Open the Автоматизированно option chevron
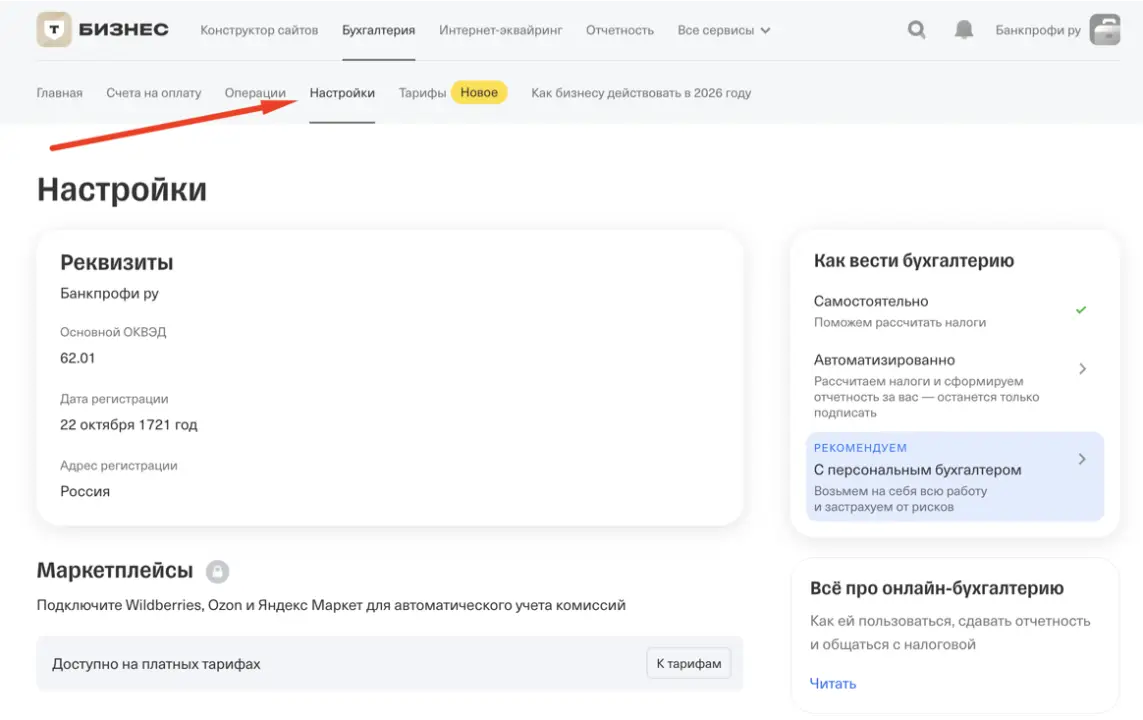The height and width of the screenshot is (720, 1143). coord(1082,369)
